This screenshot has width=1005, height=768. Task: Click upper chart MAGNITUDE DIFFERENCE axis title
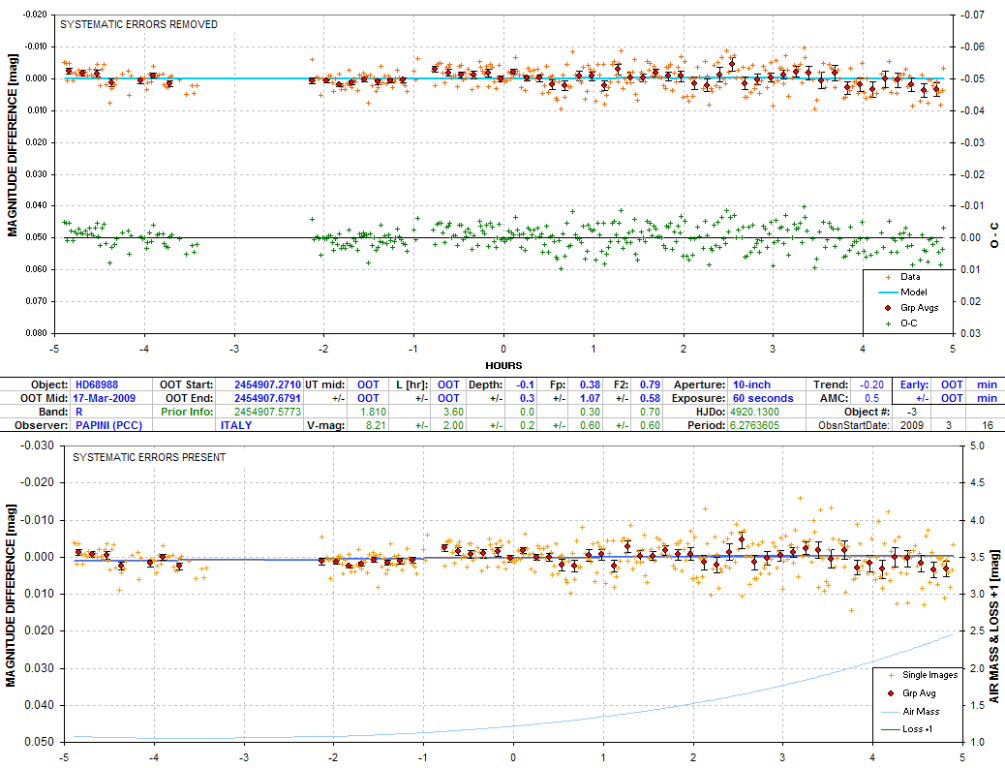point(12,146)
